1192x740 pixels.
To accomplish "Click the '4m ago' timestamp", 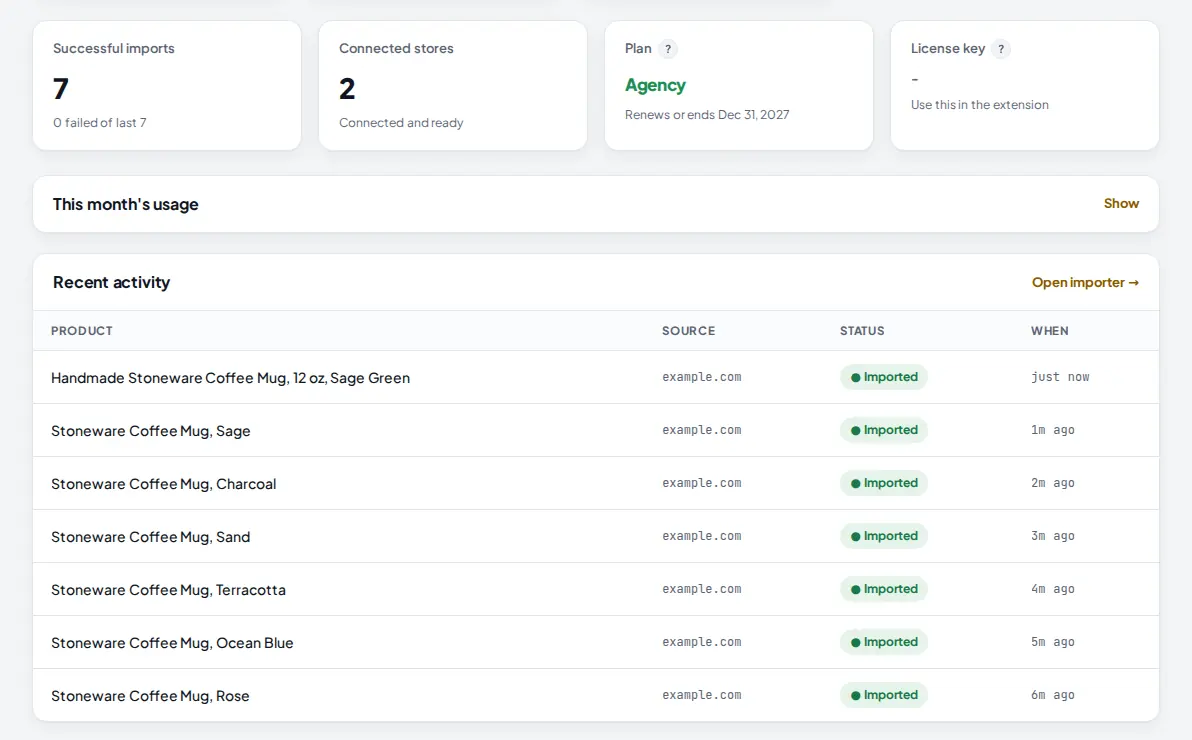I will click(x=1052, y=589).
